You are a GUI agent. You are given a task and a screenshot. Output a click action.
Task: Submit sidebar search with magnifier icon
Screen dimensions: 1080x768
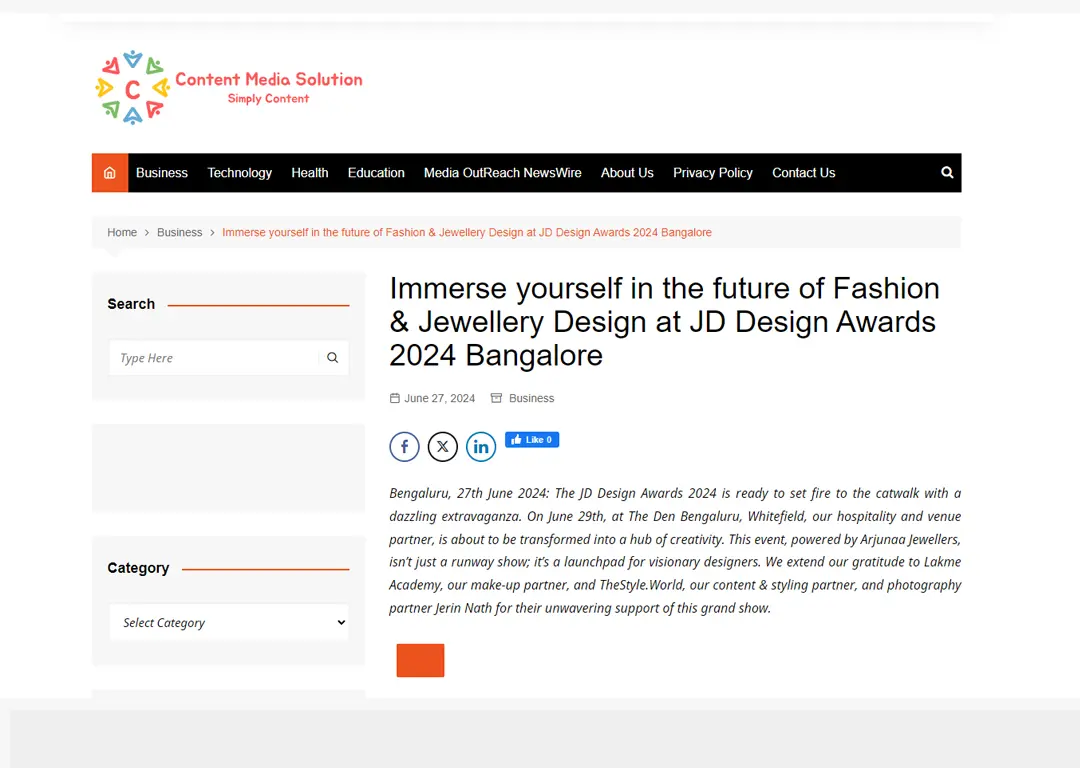tap(333, 358)
